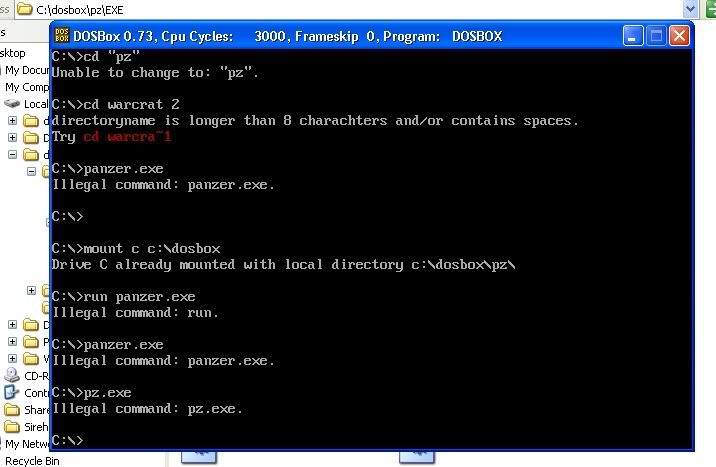Close the DOSBox window
The height and width of the screenshot is (467, 716).
pos(679,36)
